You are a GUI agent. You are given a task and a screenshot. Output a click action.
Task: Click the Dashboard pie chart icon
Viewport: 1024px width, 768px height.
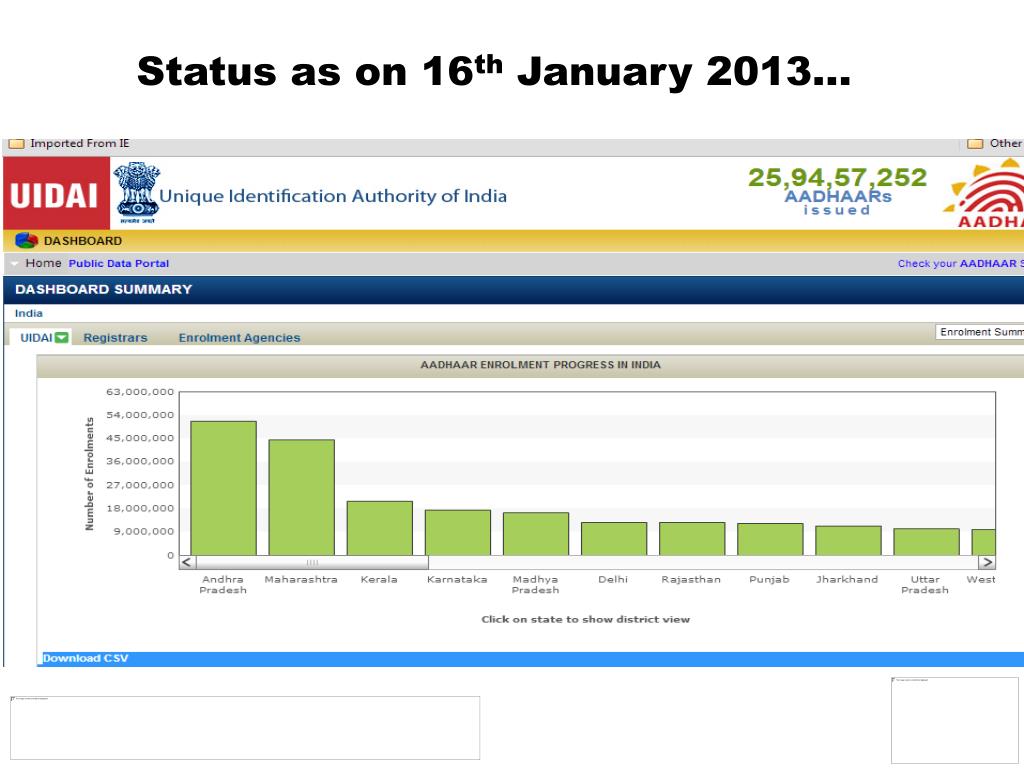pyautogui.click(x=26, y=241)
